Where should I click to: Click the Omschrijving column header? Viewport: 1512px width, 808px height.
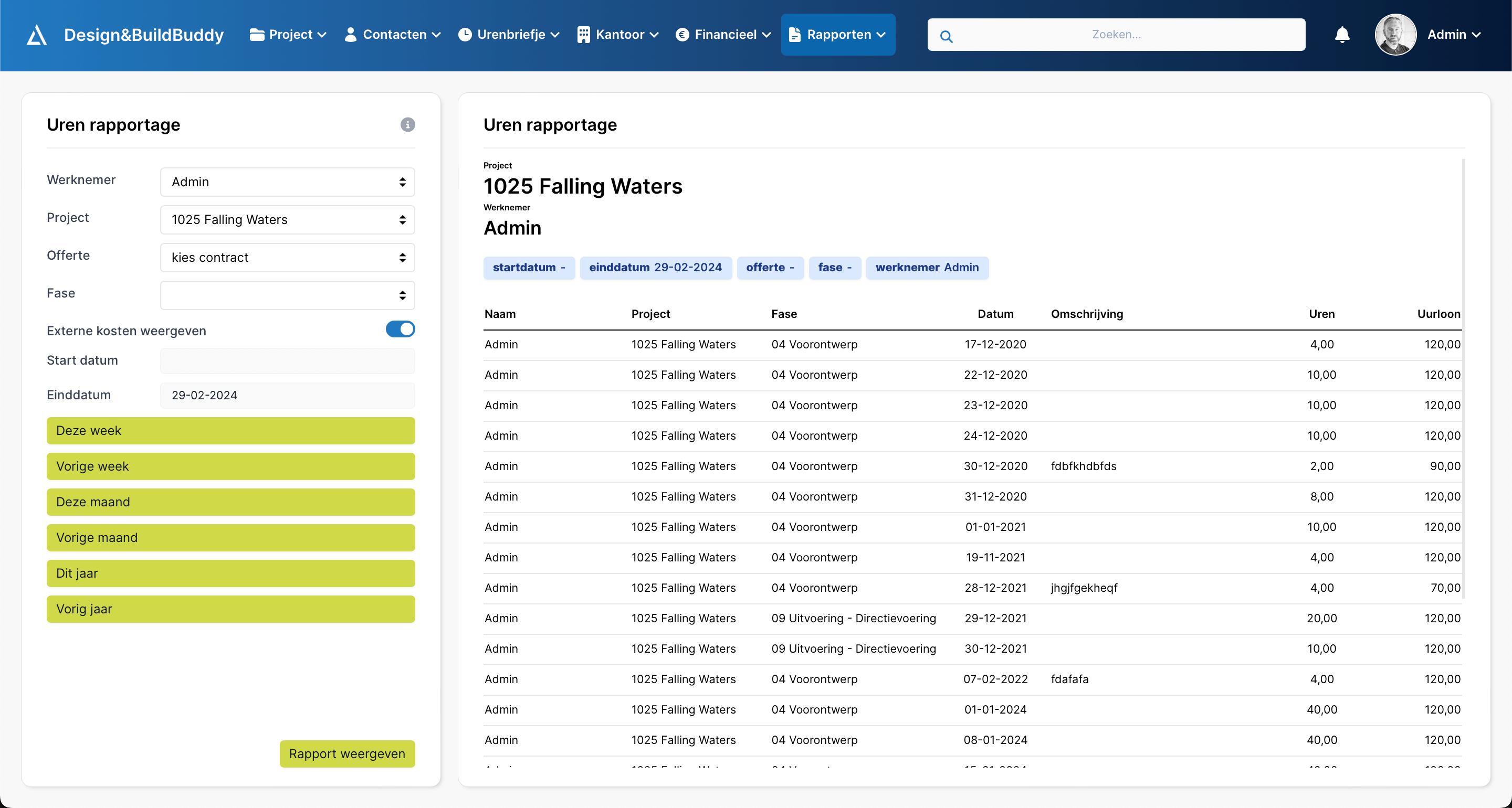tap(1086, 314)
